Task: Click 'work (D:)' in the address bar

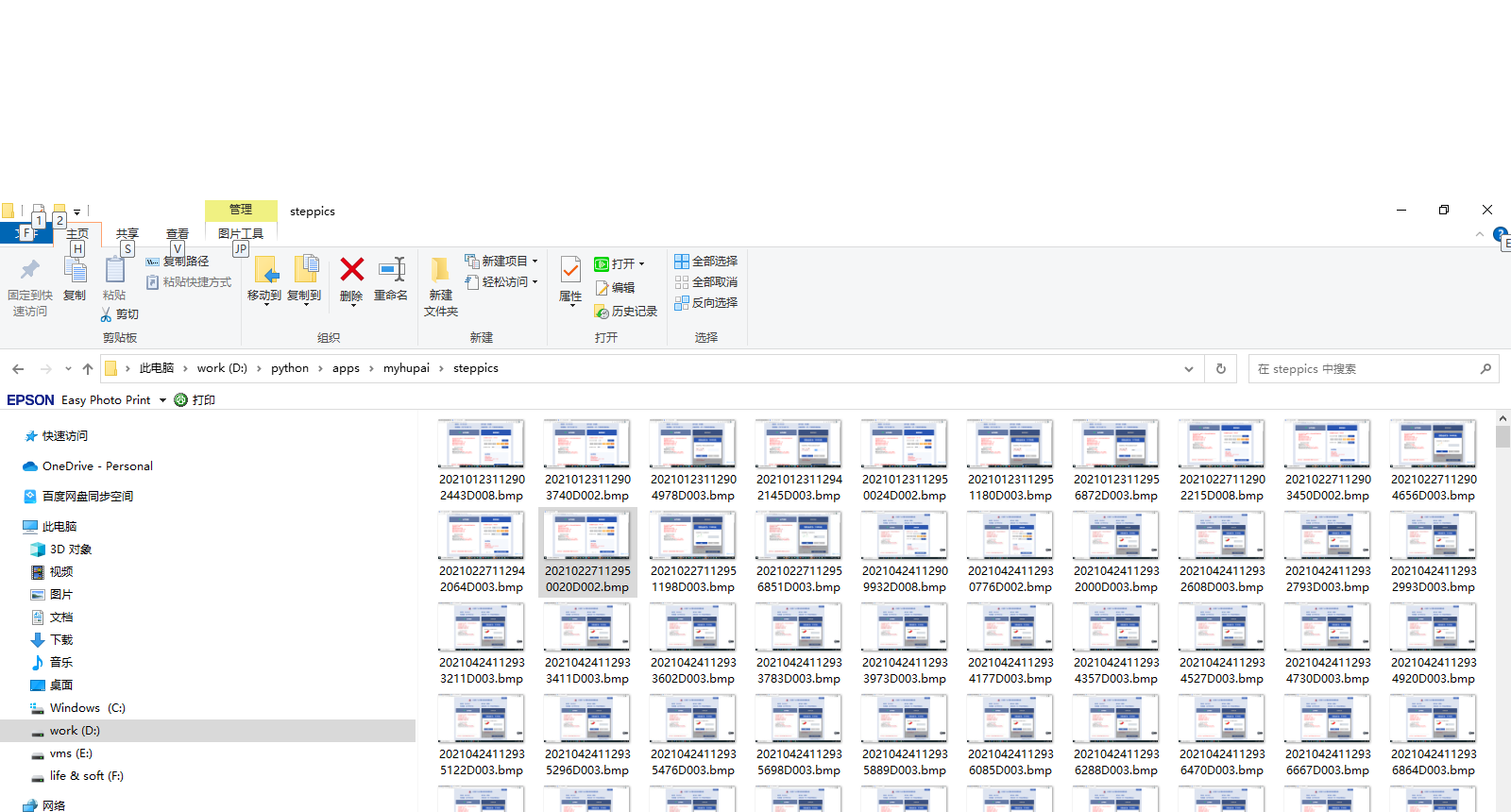Action: coord(222,368)
